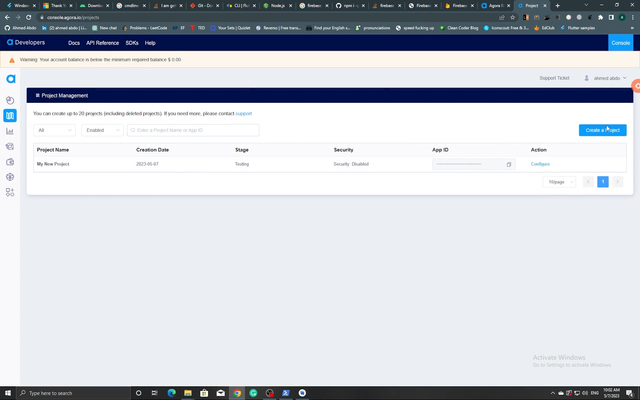This screenshot has width=640, height=400.
Task: Switch to the Agora browser tab
Action: point(496,6)
